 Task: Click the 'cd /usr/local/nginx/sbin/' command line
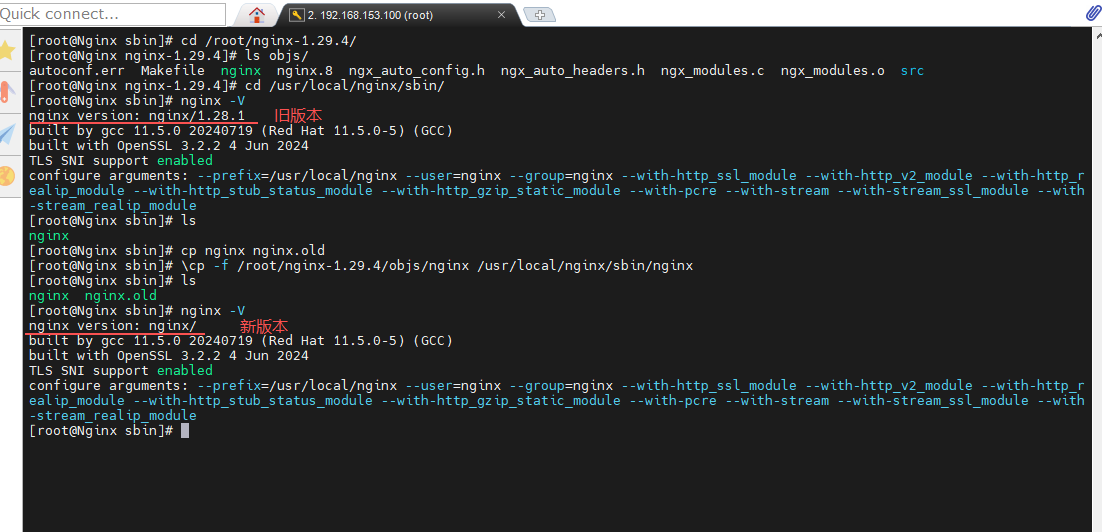[x=238, y=86]
